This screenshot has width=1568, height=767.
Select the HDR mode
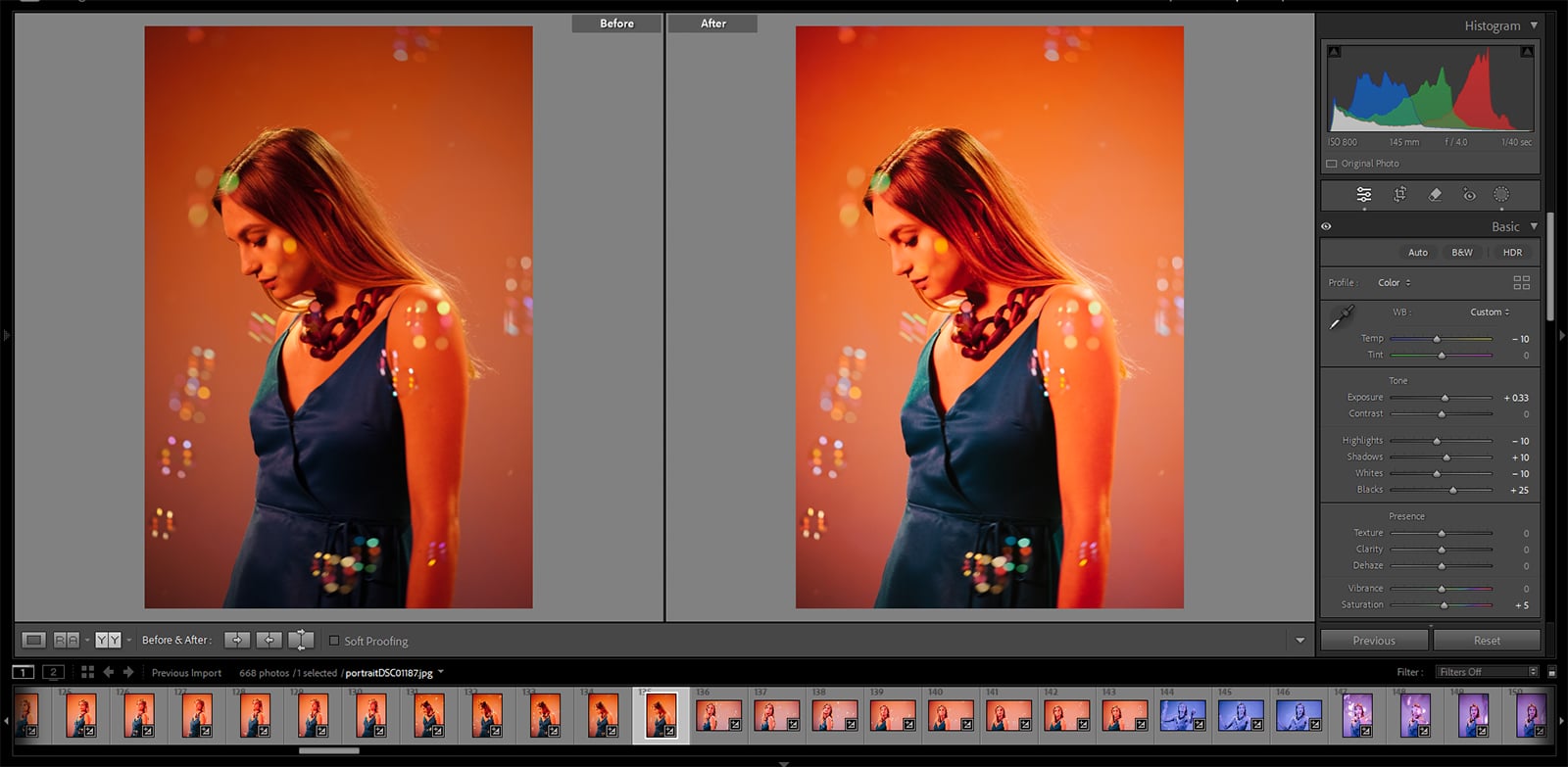[x=1512, y=252]
